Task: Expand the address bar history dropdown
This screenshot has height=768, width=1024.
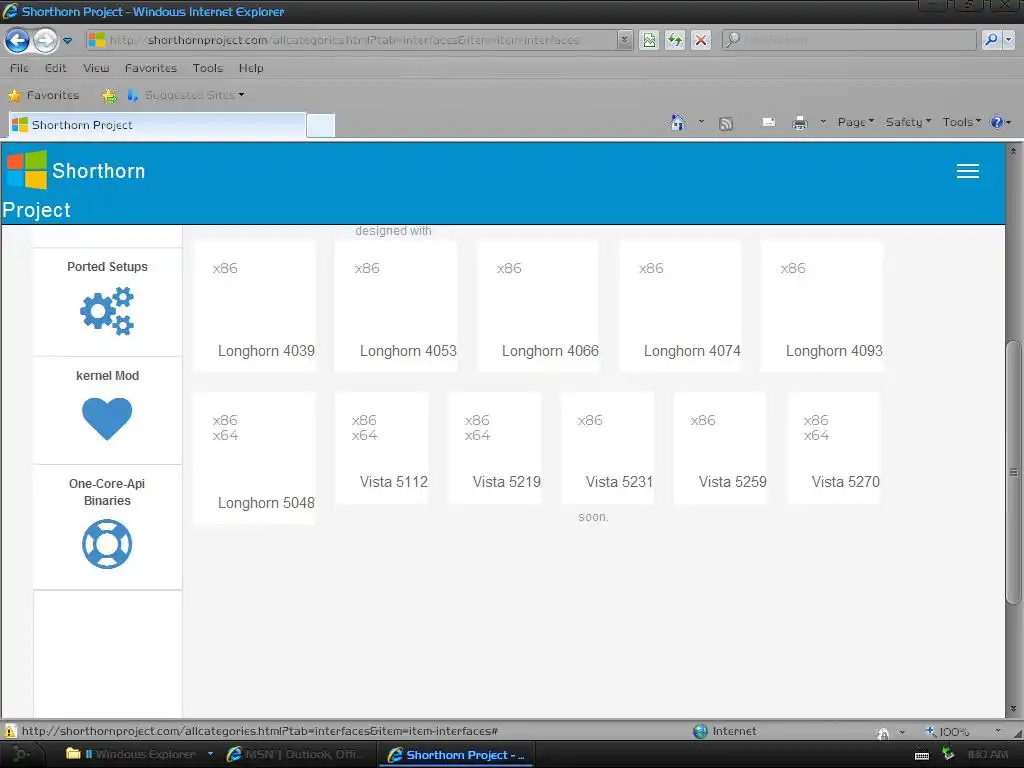Action: 624,40
